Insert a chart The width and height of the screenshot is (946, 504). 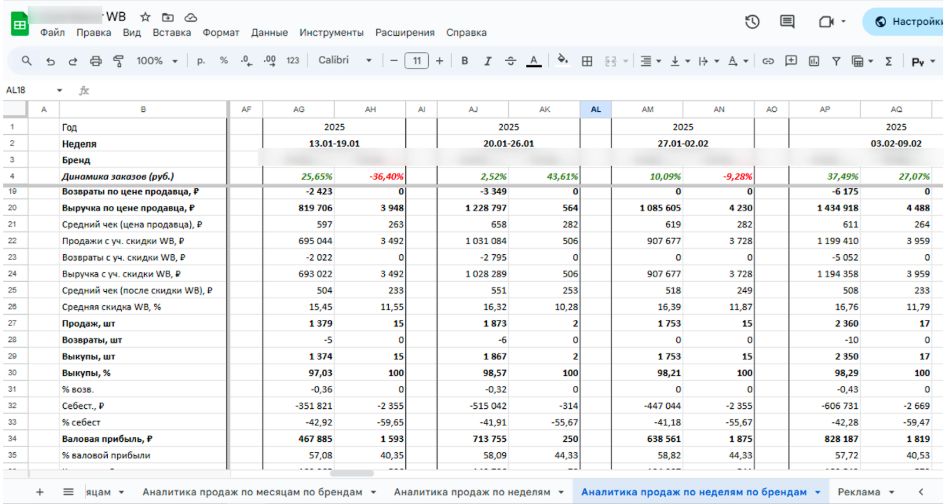[813, 60]
